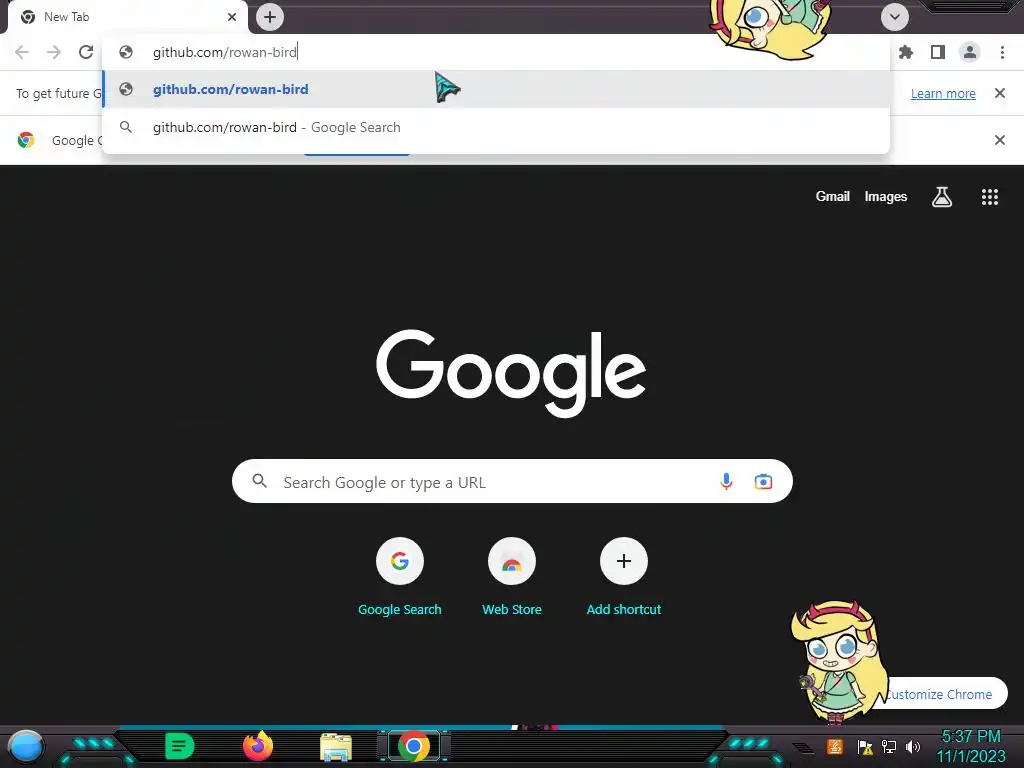Open green notes app in taskbar
Screen dimensions: 1024x768
coord(180,746)
